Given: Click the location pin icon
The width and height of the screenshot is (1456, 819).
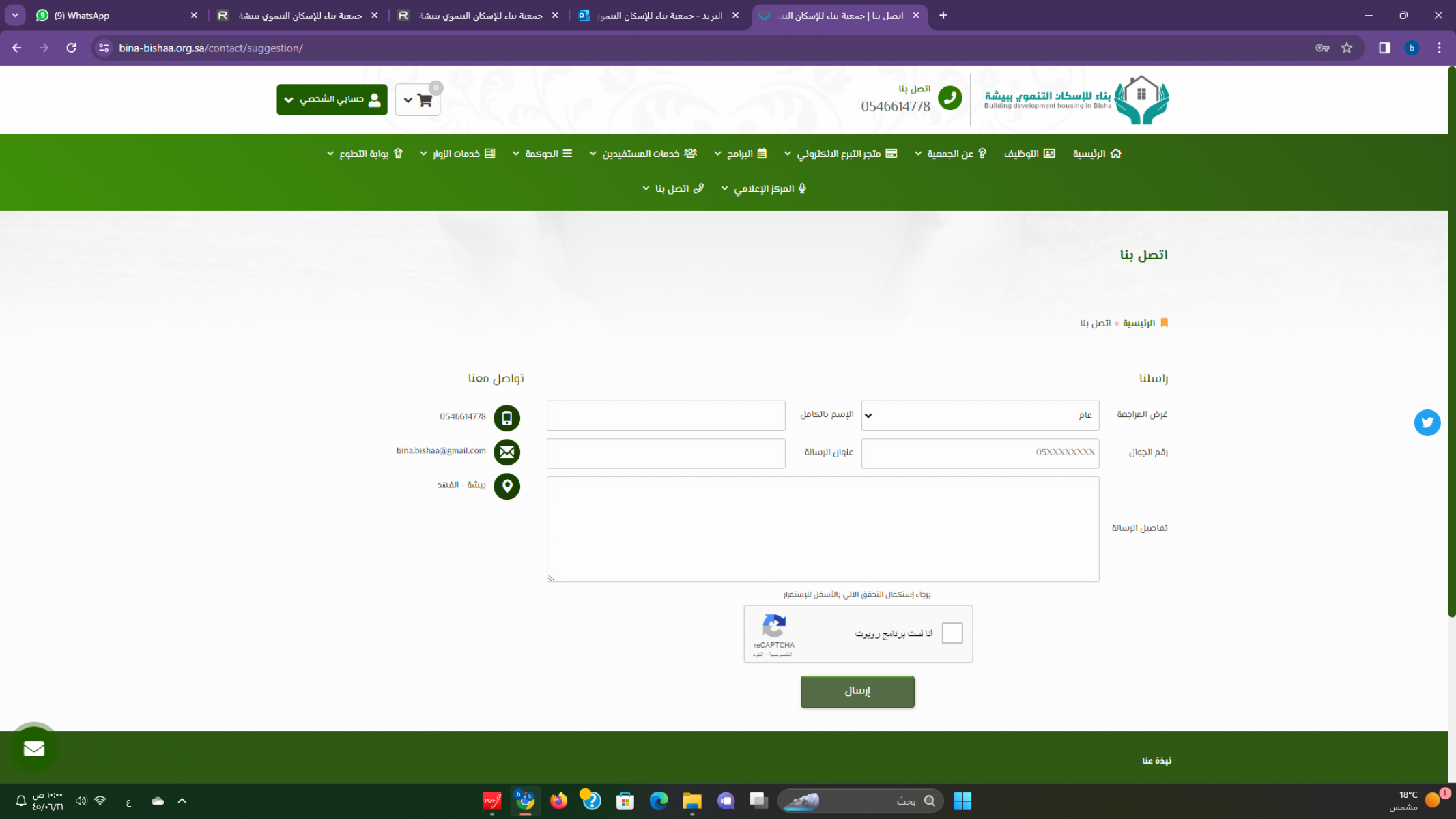Looking at the screenshot, I should click(506, 486).
